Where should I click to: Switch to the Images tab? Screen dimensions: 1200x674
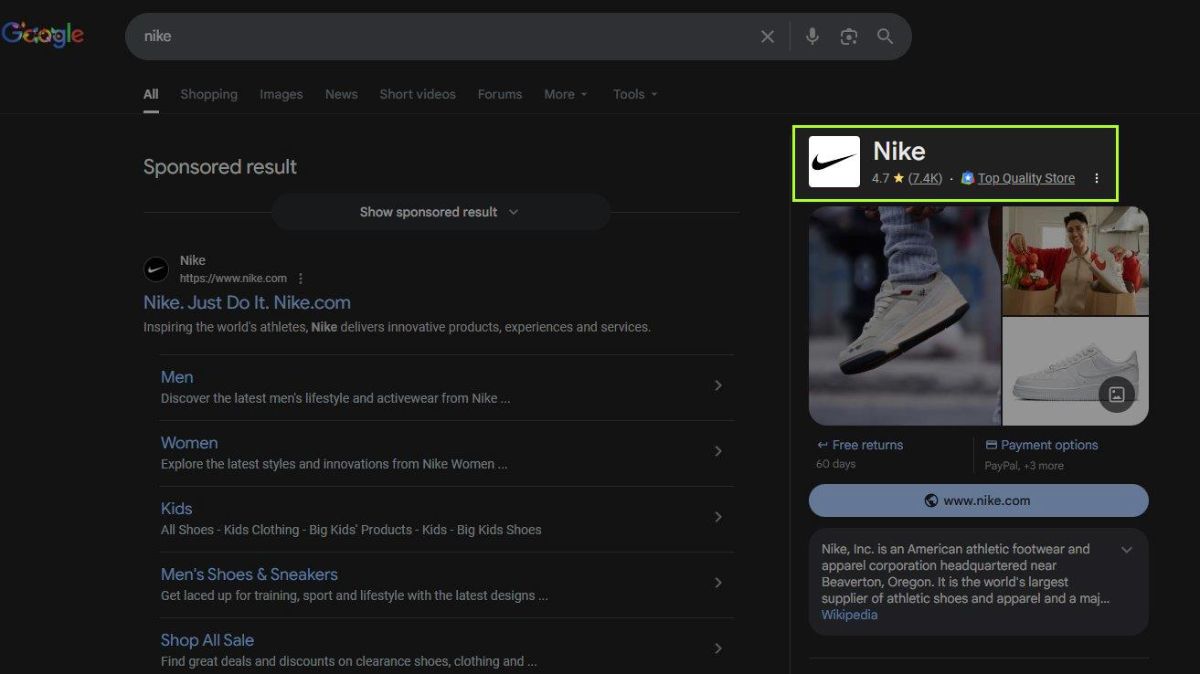point(281,94)
